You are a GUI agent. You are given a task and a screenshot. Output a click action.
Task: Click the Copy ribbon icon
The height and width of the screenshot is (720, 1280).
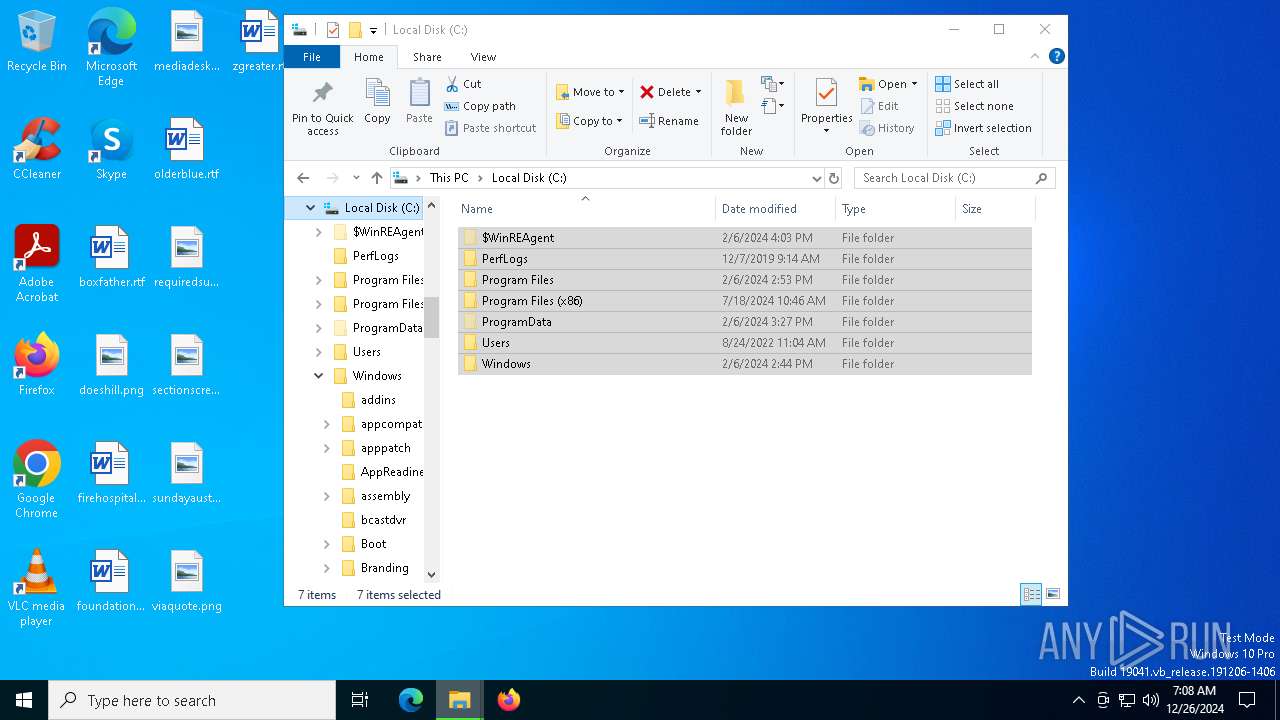377,94
